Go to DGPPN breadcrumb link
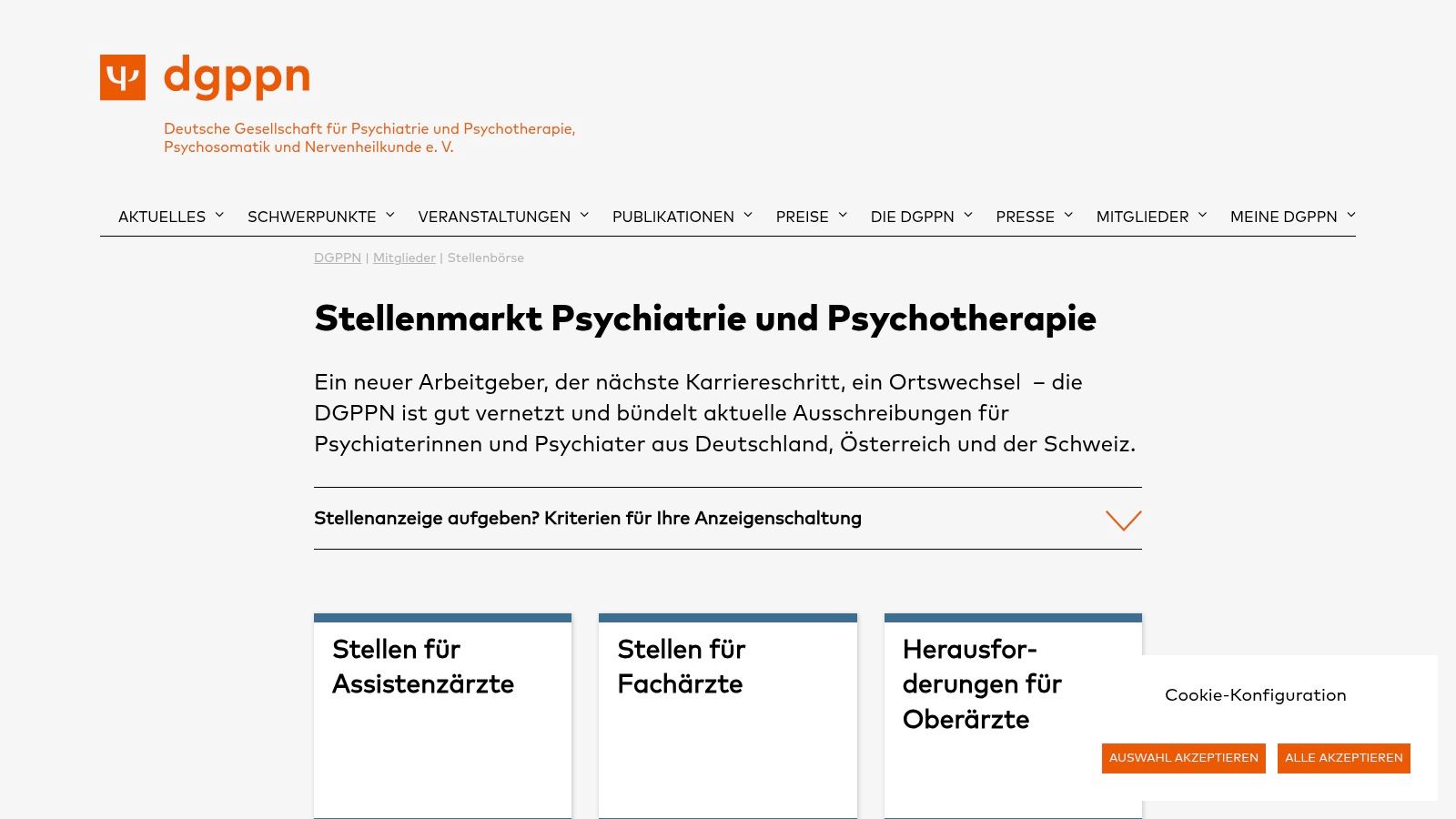Image resolution: width=1456 pixels, height=819 pixels. 338,258
